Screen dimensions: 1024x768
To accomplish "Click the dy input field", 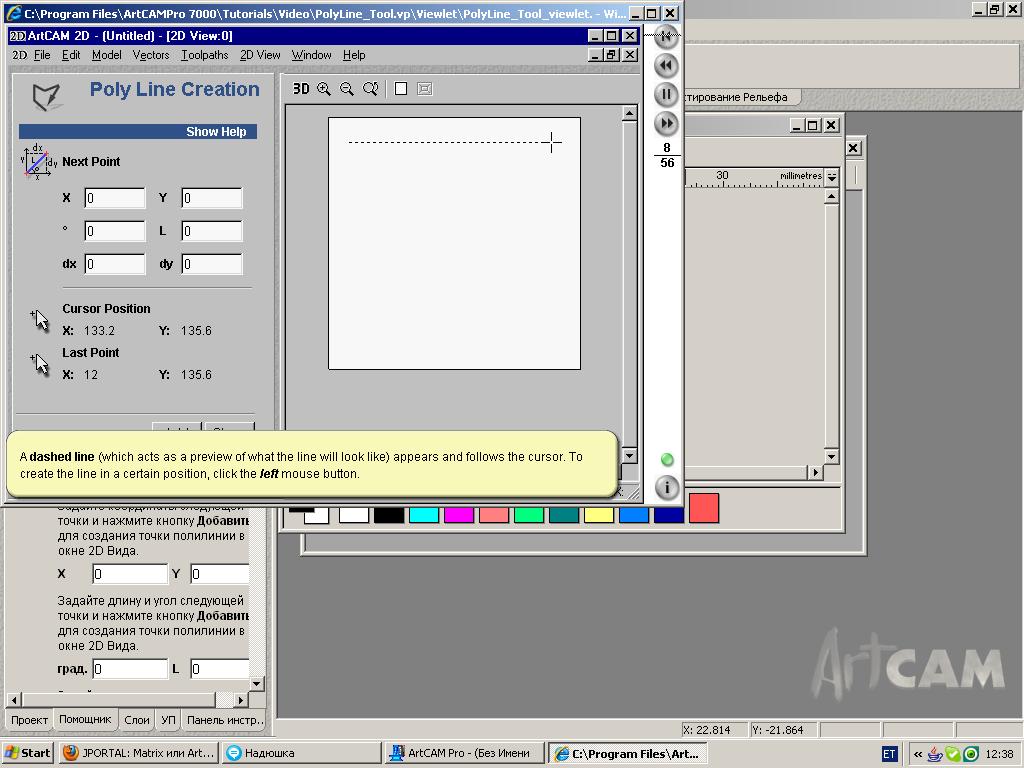I will pyautogui.click(x=212, y=264).
